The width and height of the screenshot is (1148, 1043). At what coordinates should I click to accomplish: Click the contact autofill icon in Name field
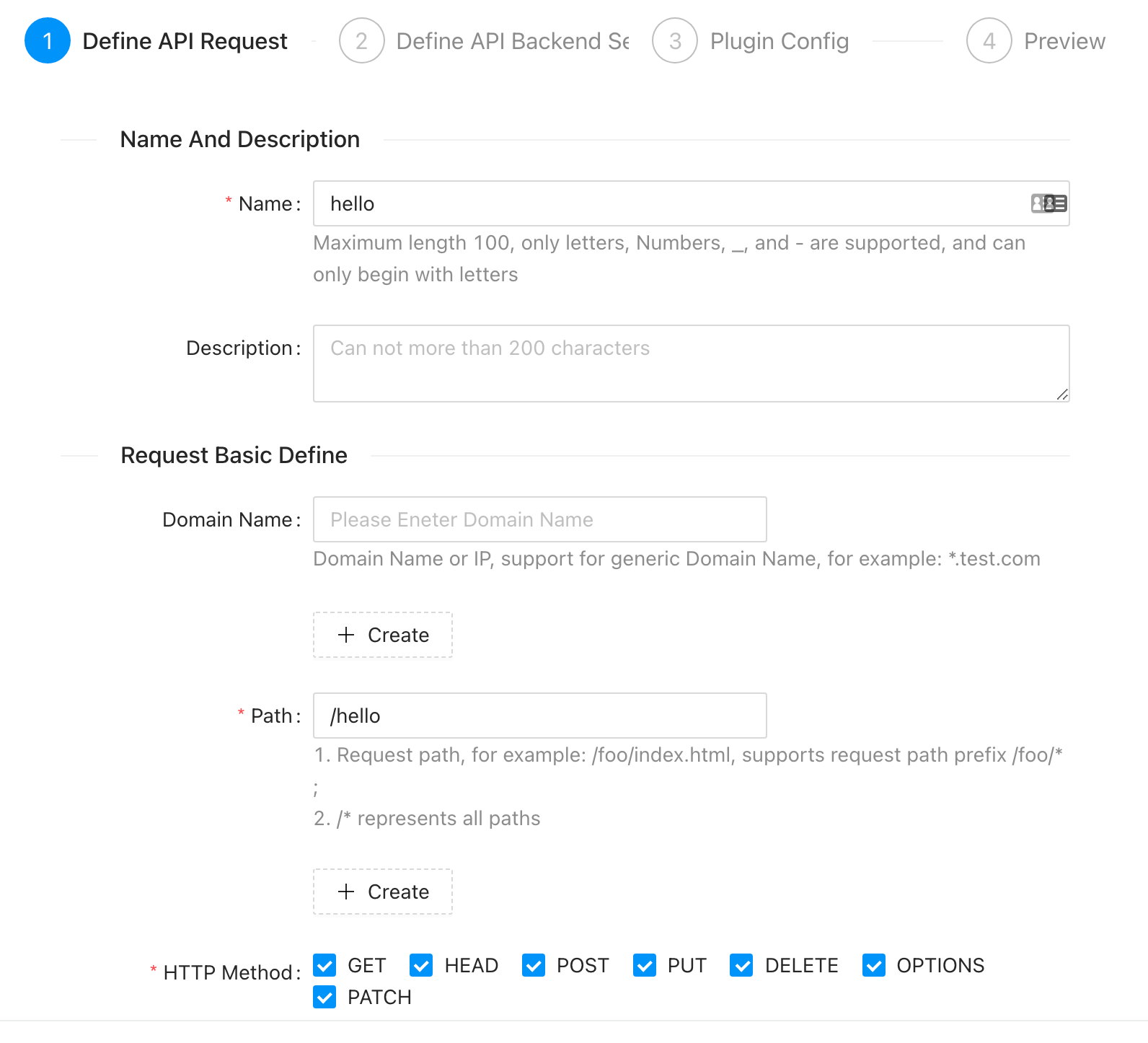1048,203
